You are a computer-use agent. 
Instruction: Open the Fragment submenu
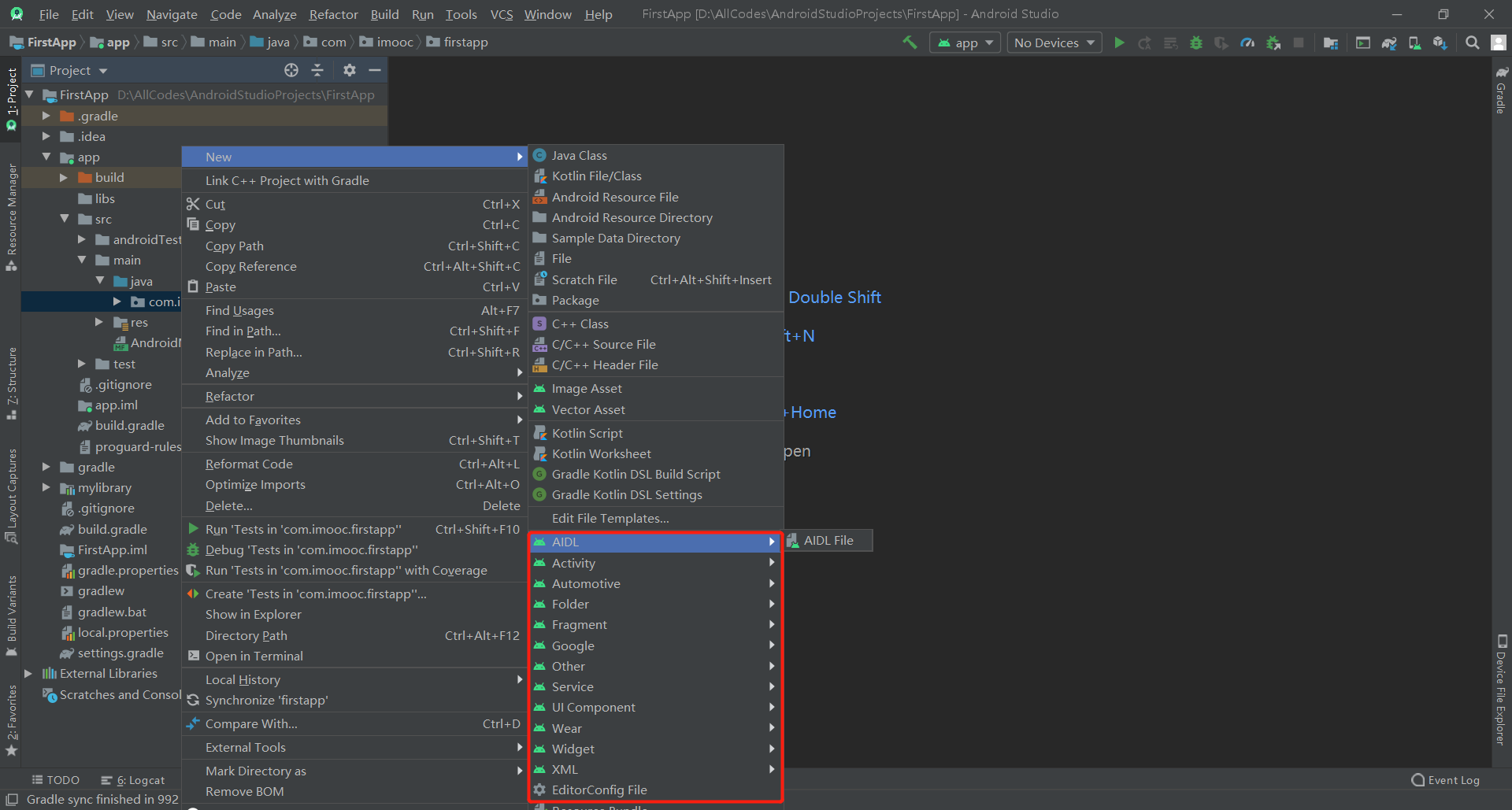pos(655,624)
